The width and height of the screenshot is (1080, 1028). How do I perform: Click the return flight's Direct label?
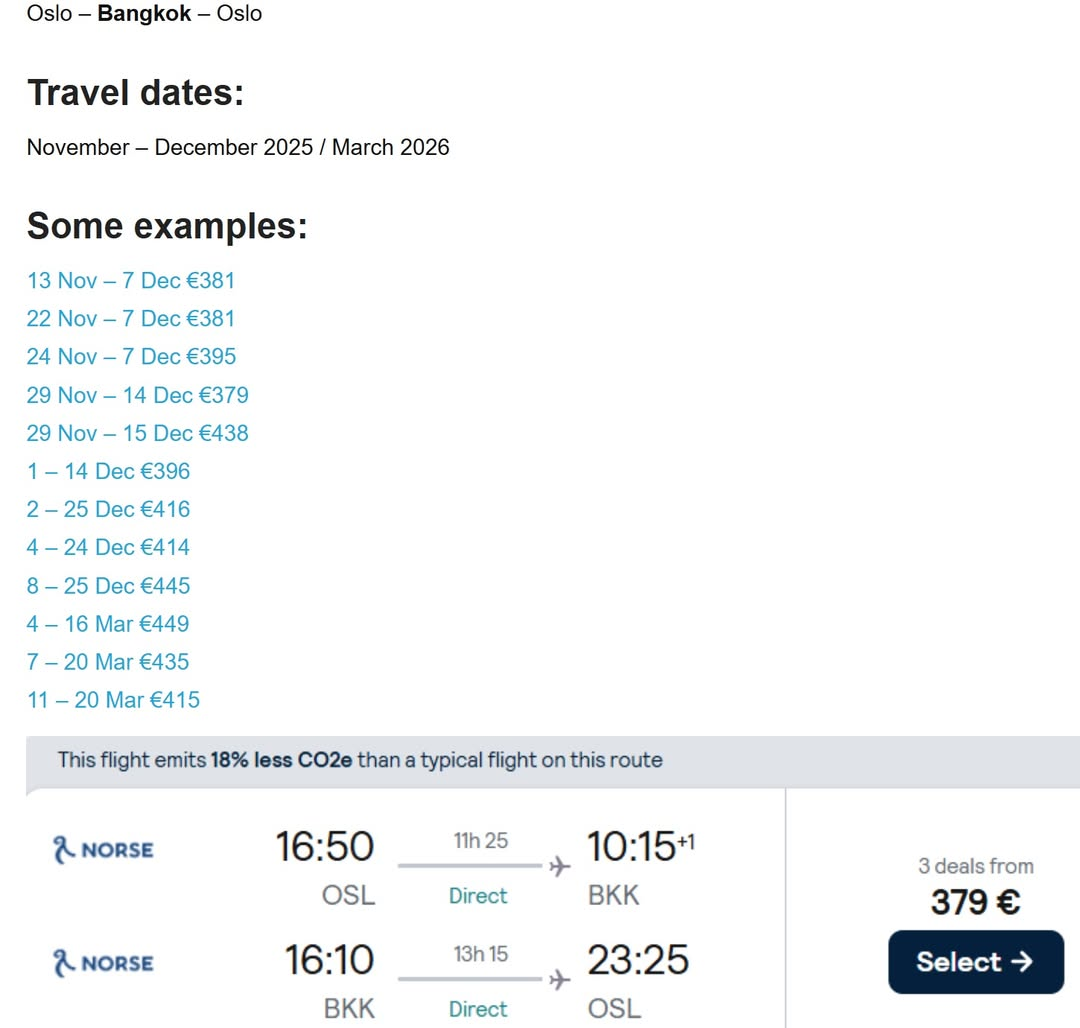tap(478, 1009)
